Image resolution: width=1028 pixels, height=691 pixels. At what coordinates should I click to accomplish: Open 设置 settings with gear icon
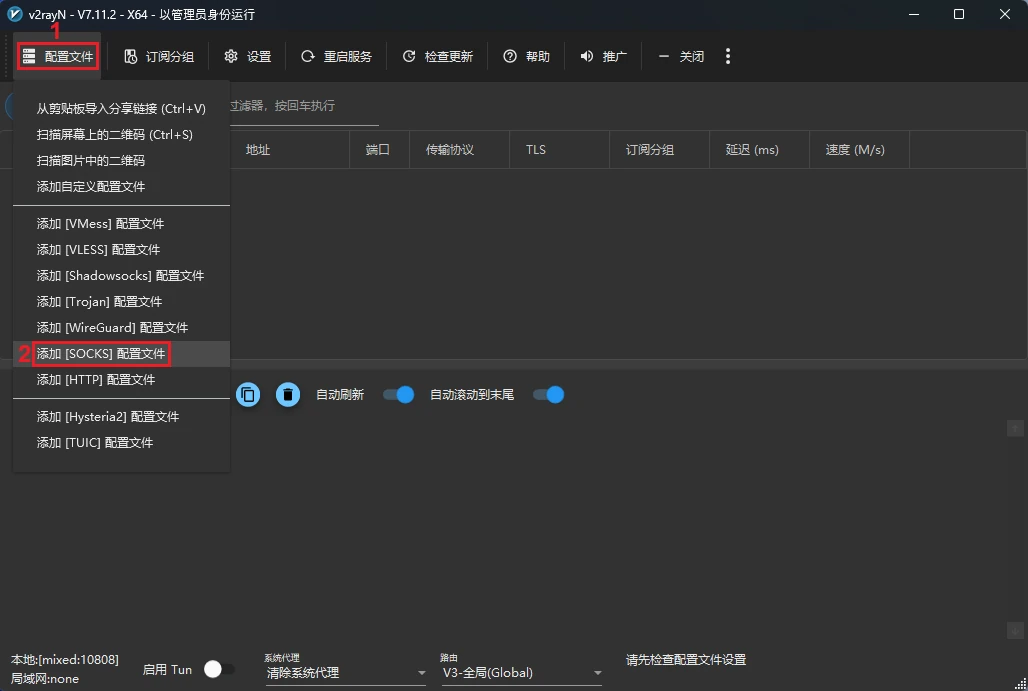tap(248, 57)
